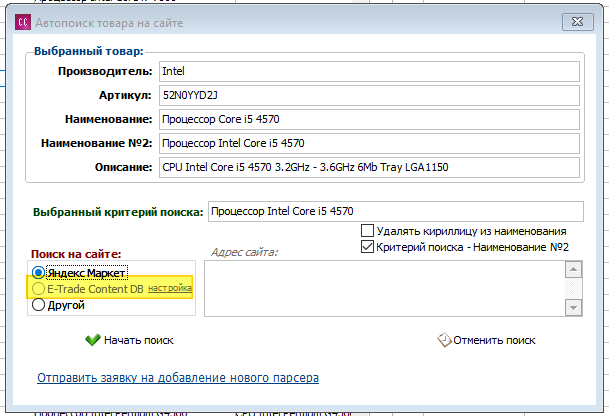Click the clock icon beside Отменить поиск
609x416 pixels.
pyautogui.click(x=444, y=340)
